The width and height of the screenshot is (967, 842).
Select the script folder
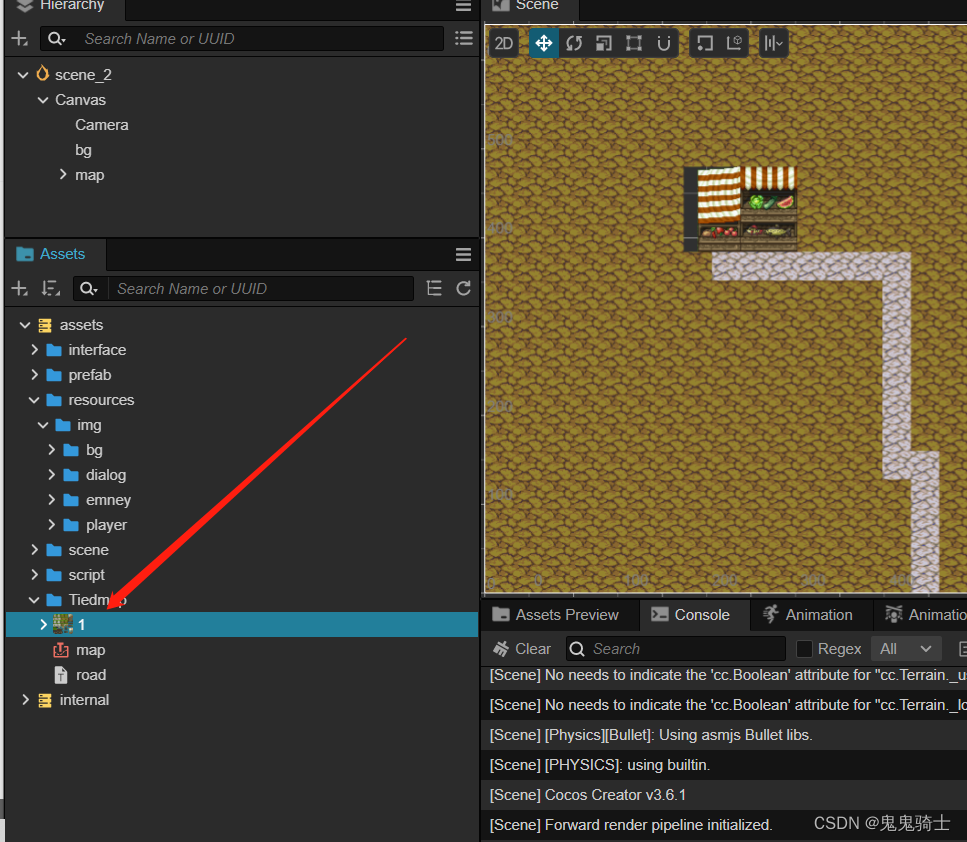coord(86,575)
